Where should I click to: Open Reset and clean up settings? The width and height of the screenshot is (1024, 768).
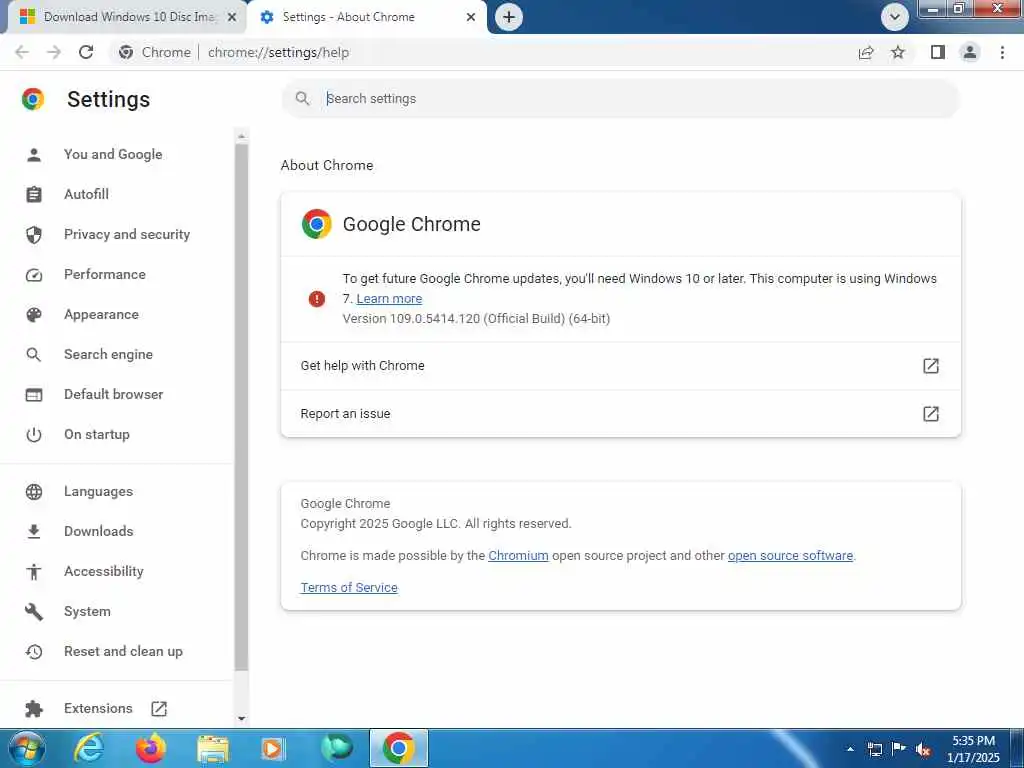pos(123,651)
